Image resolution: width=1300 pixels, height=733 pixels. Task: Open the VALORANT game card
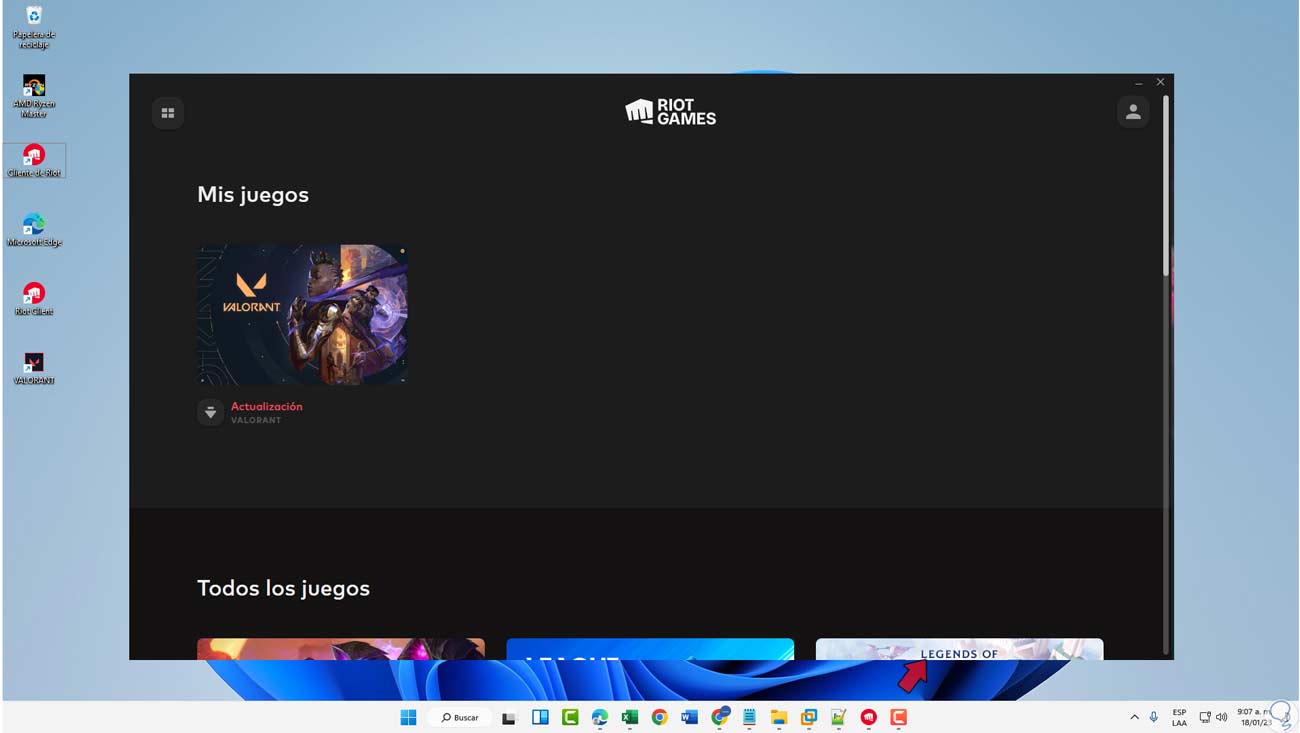pyautogui.click(x=302, y=314)
